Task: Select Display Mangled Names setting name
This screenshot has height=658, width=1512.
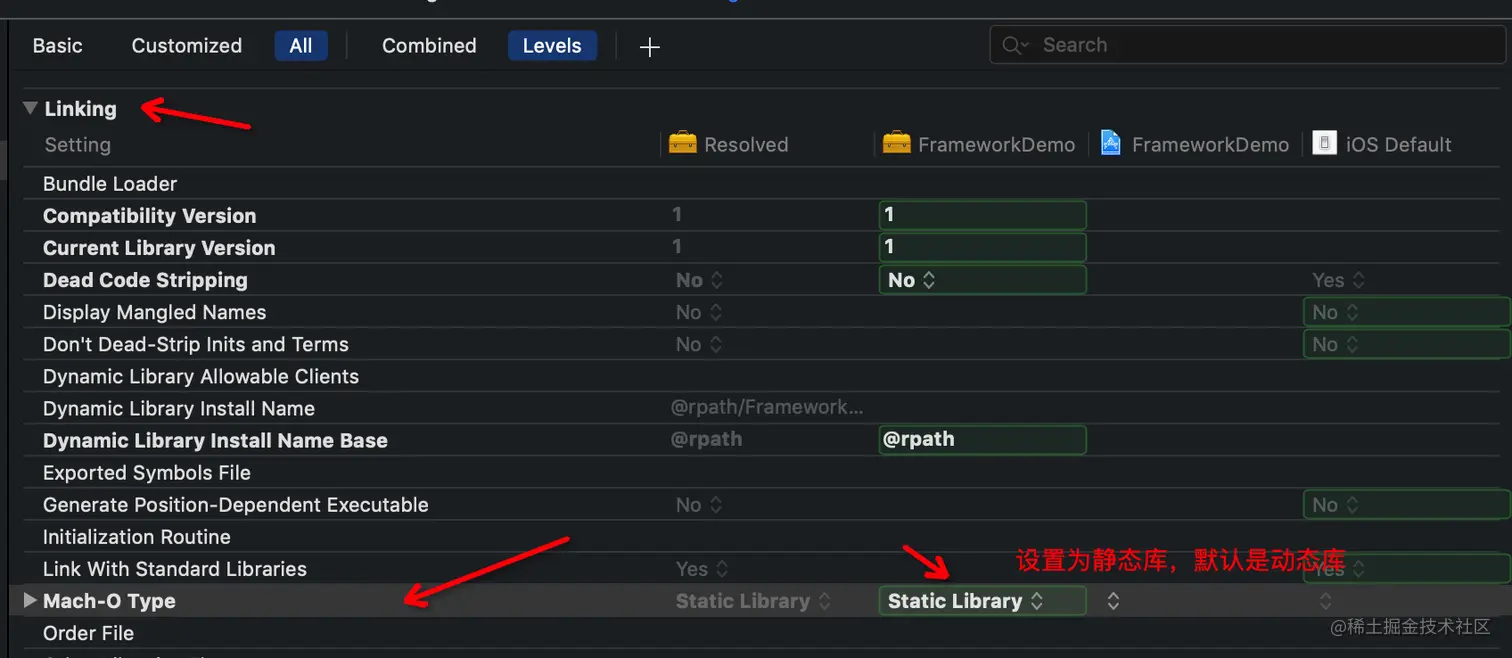Action: [x=154, y=312]
